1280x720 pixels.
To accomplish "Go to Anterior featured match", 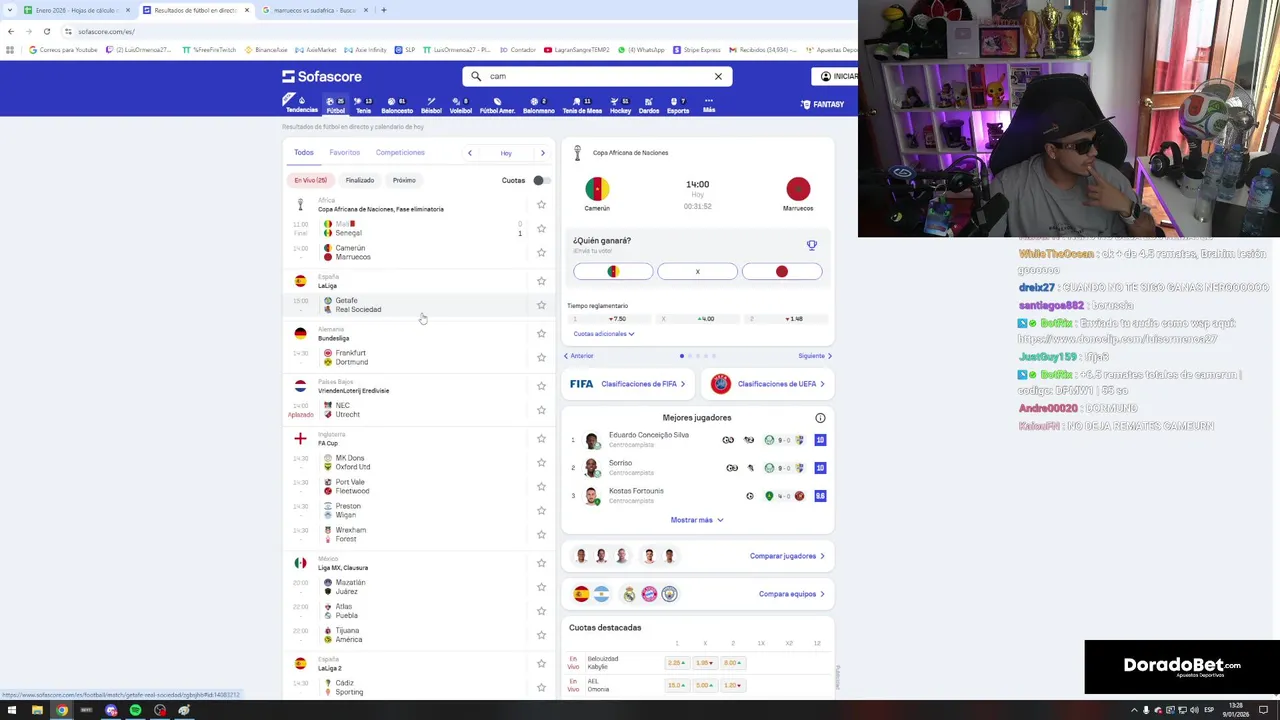I will 578,356.
